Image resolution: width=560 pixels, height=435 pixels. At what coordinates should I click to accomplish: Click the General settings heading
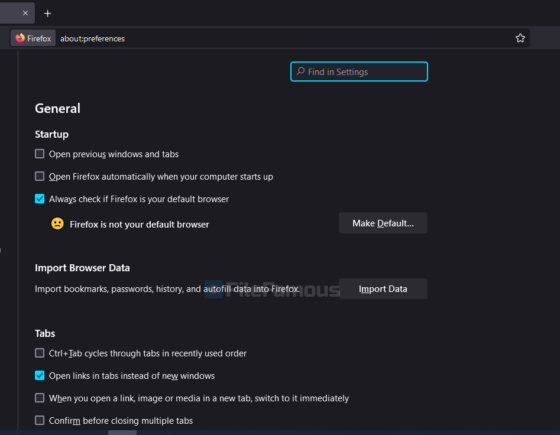coord(58,108)
